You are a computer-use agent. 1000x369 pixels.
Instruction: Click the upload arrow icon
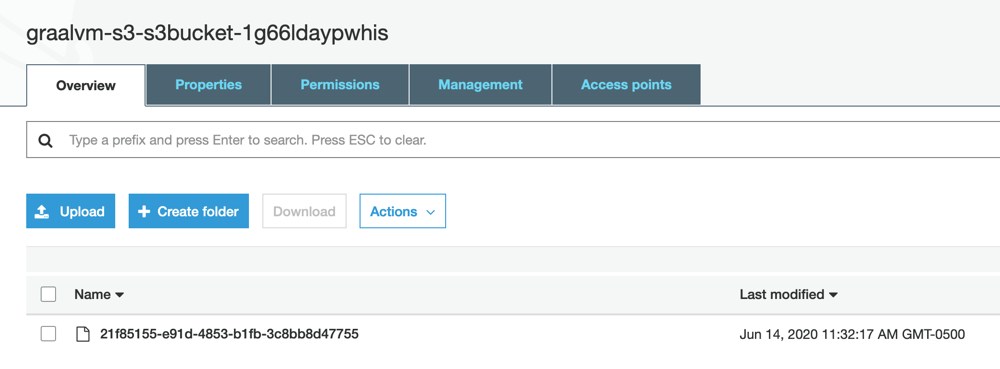(x=41, y=212)
